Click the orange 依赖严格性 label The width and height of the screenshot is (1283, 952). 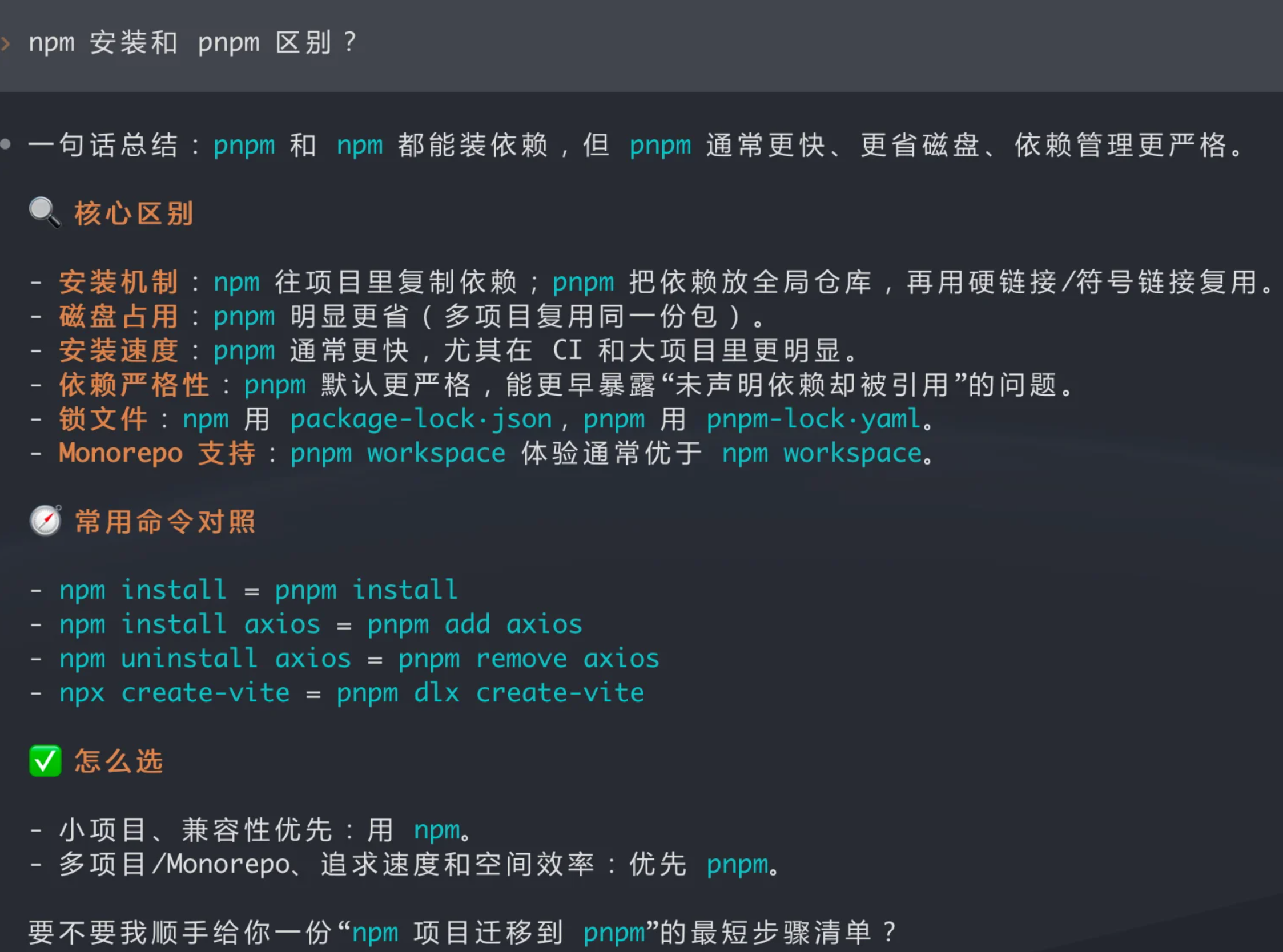point(134,385)
